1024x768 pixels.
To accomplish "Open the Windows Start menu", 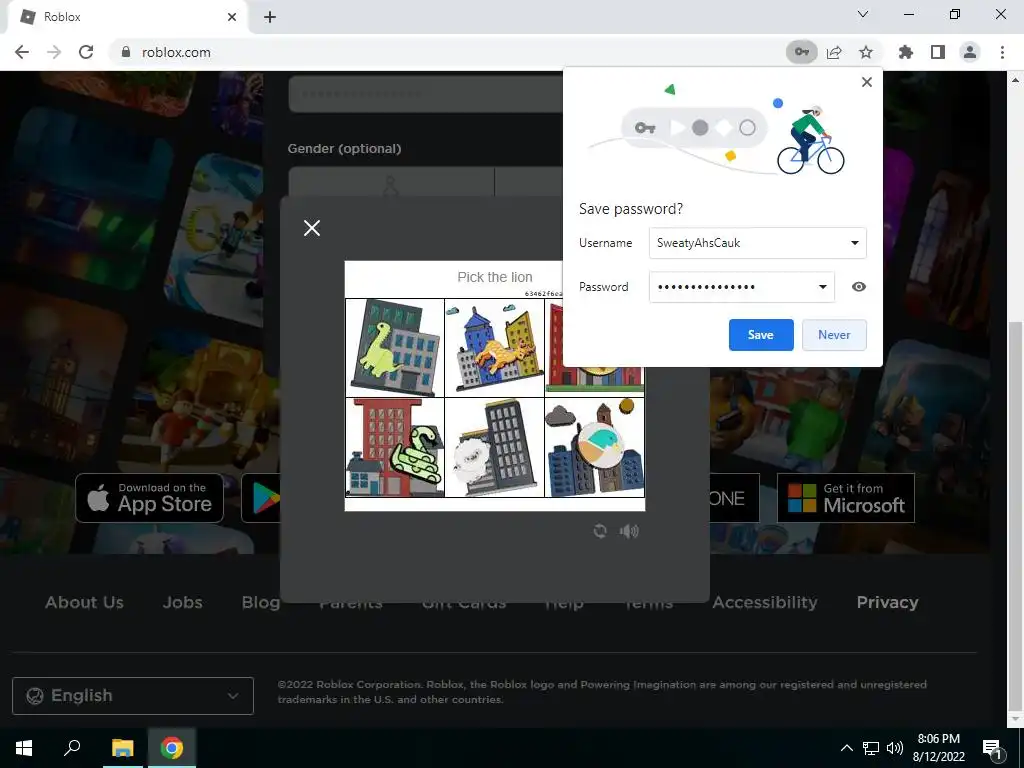I will tap(24, 748).
